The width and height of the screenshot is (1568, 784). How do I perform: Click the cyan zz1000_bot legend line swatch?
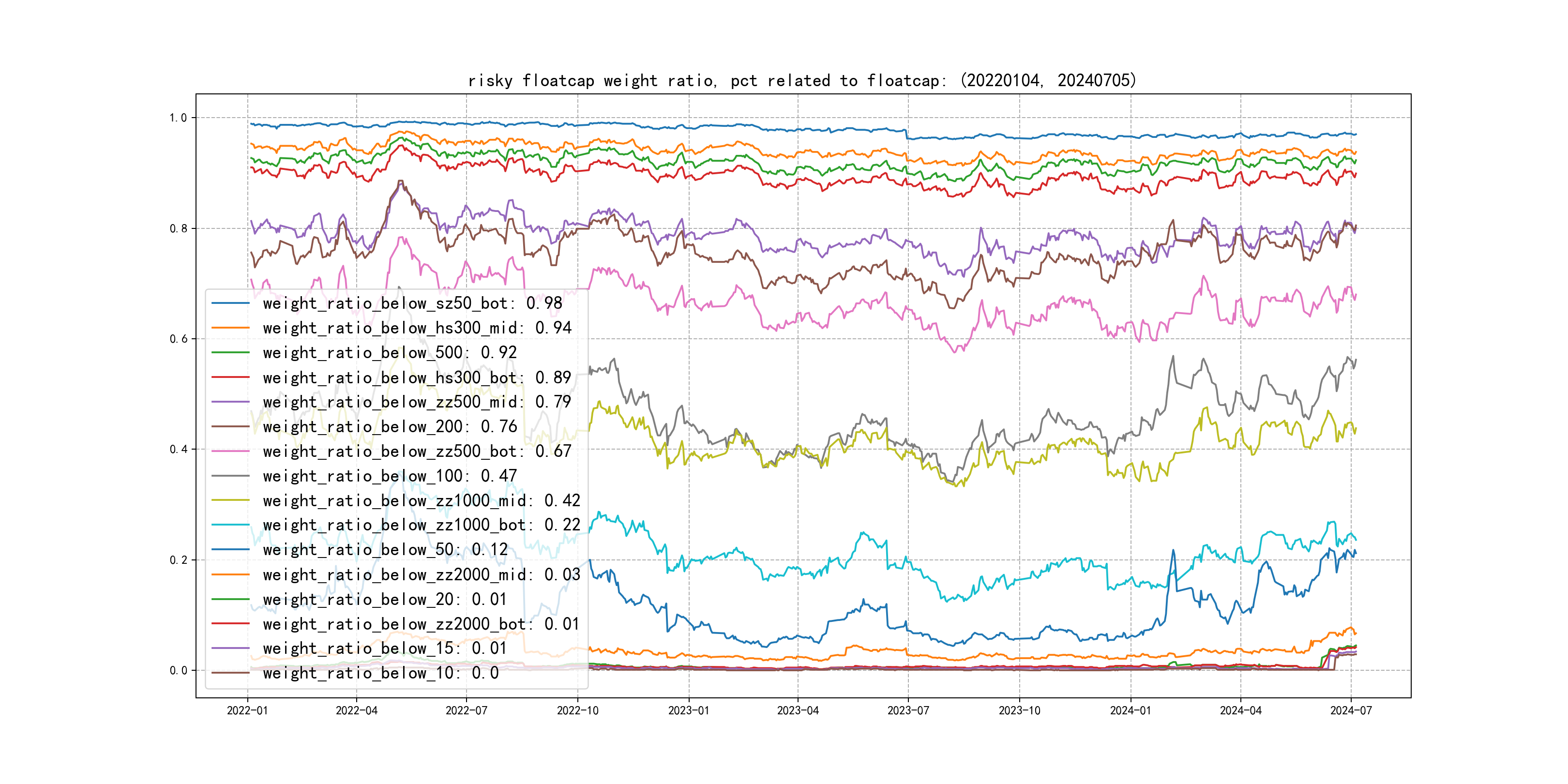(230, 525)
